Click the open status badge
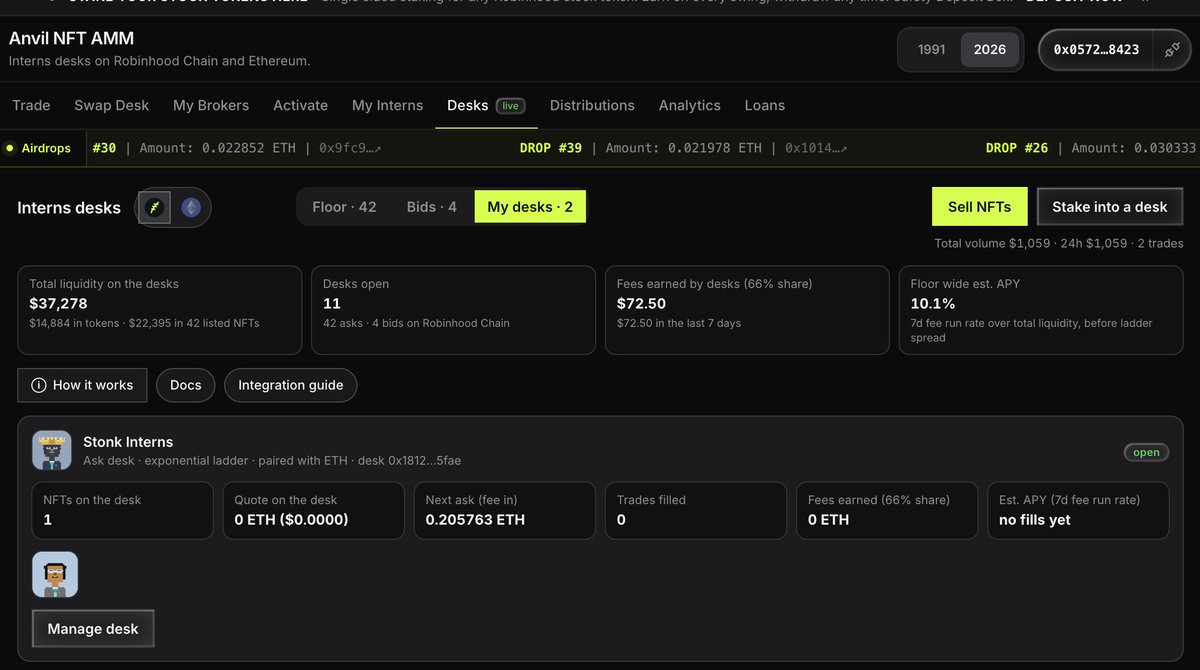Viewport: 1200px width, 670px height. click(x=1146, y=452)
